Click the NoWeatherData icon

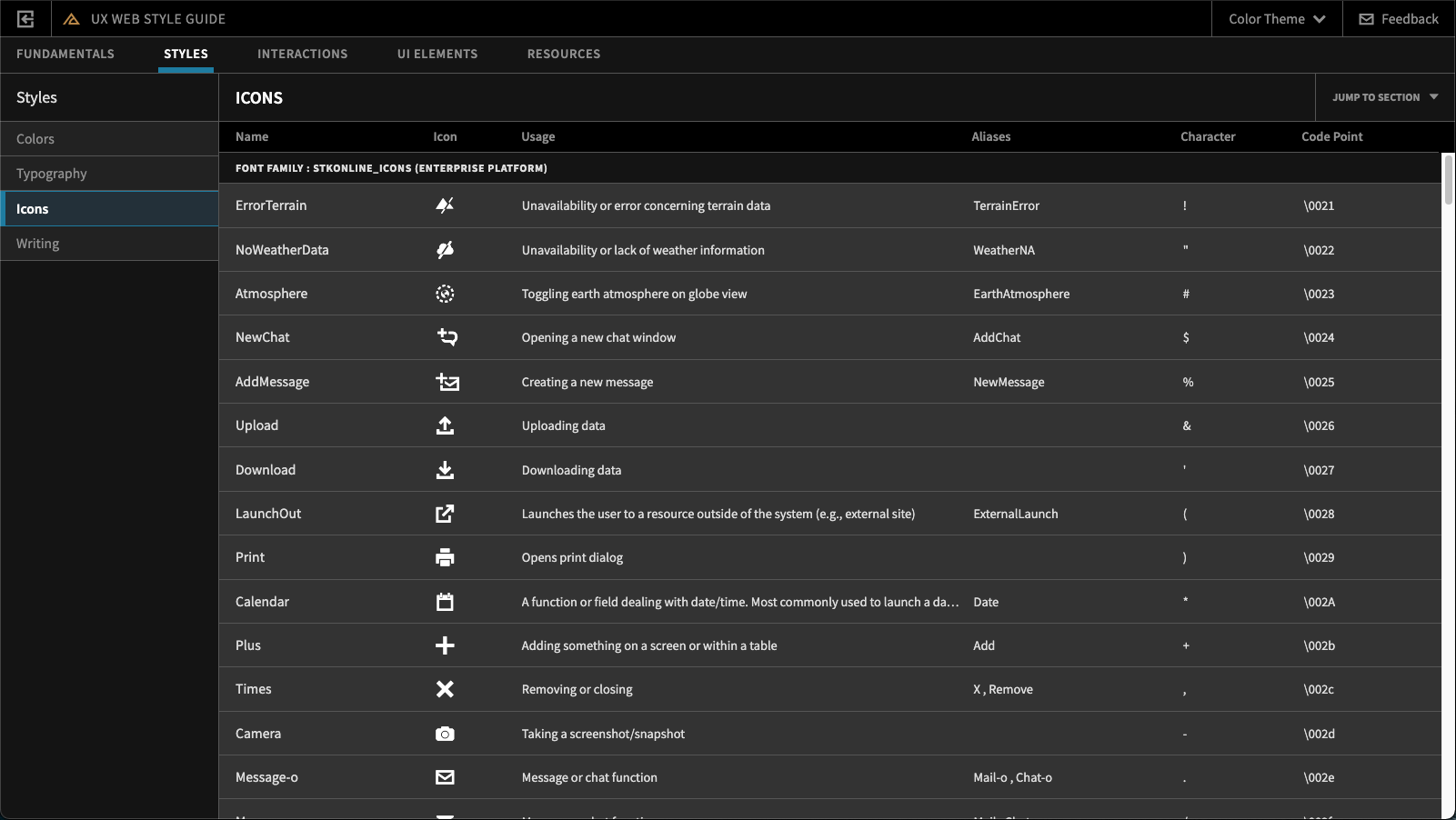[445, 250]
